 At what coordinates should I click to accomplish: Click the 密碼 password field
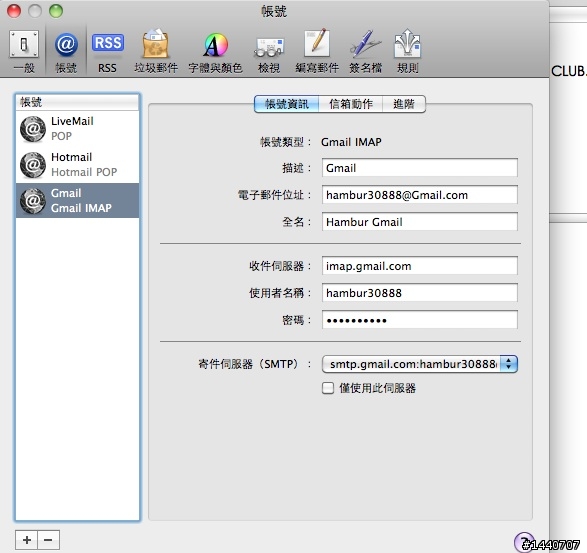click(x=420, y=320)
